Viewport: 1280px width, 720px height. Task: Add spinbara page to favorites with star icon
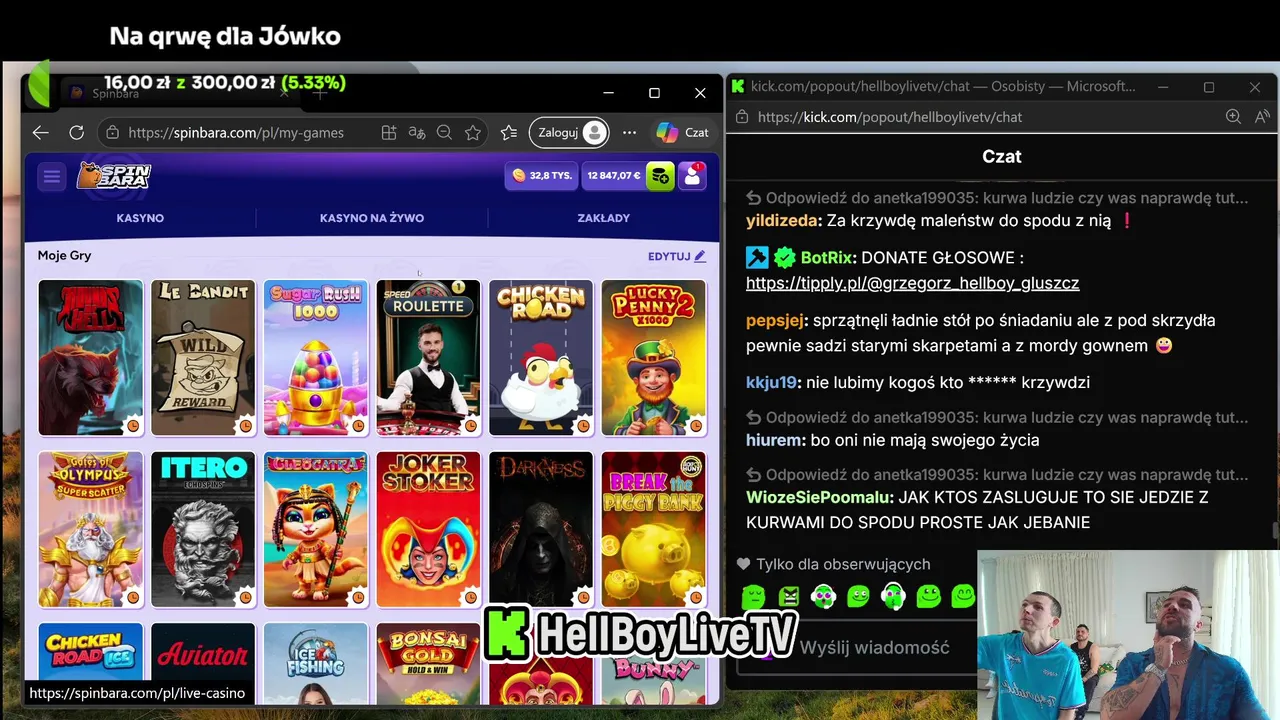473,132
